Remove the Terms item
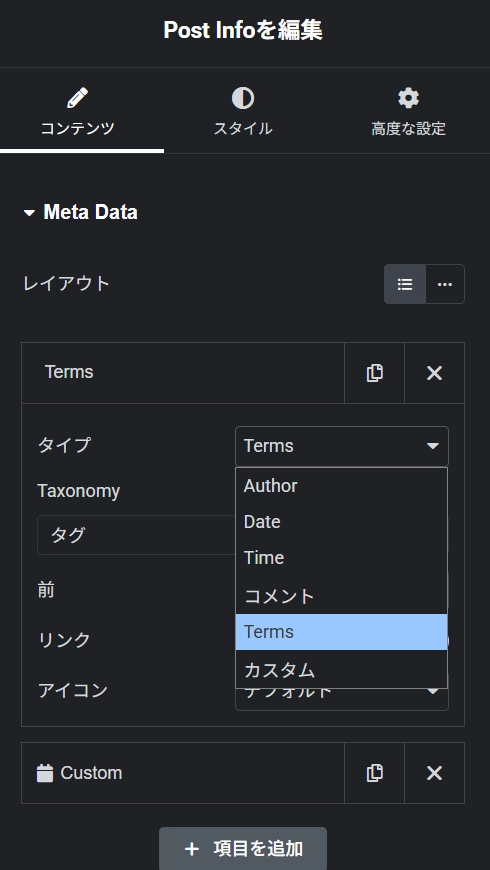490x870 pixels. [x=435, y=373]
